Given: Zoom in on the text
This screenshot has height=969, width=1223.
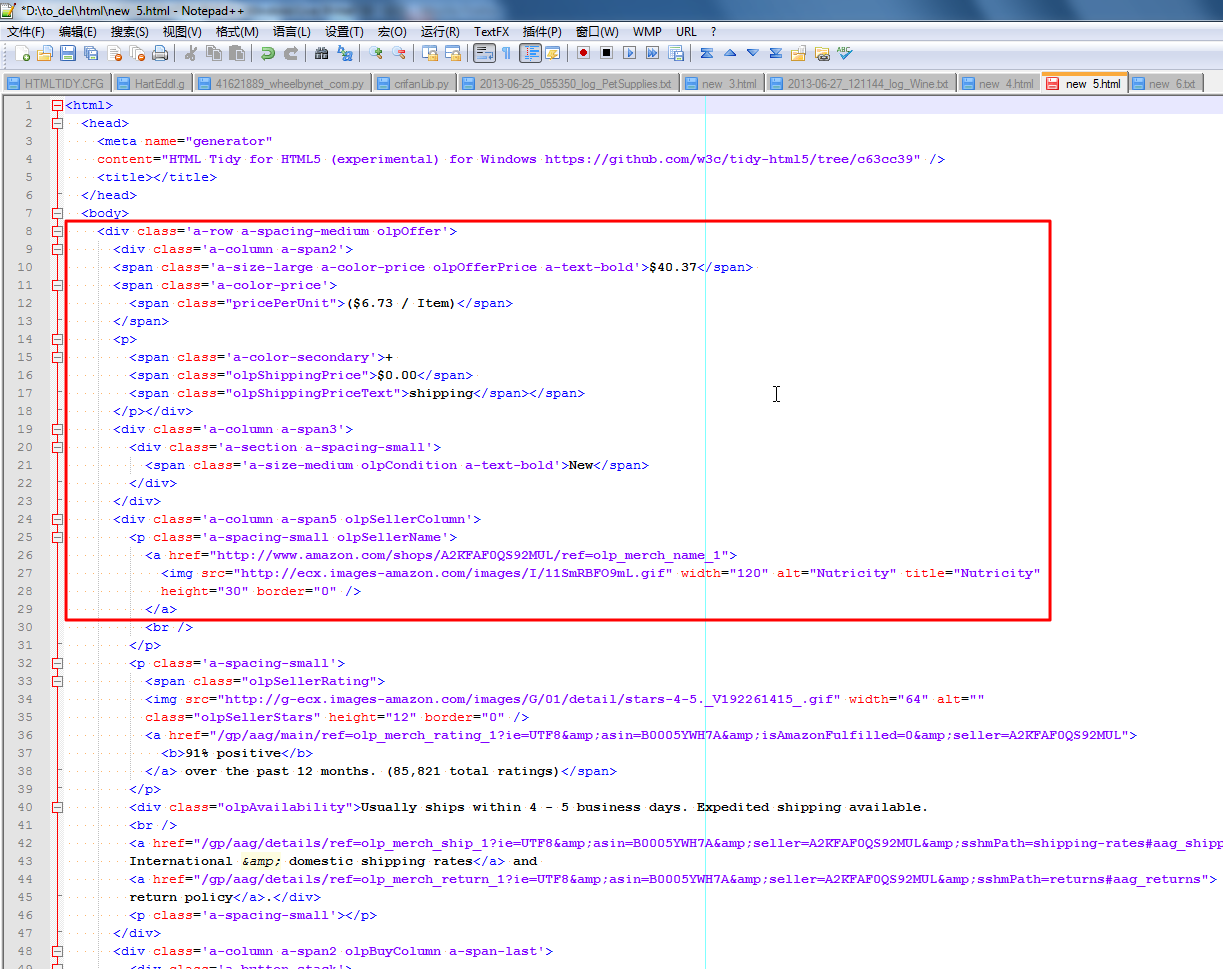Looking at the screenshot, I should 375,55.
